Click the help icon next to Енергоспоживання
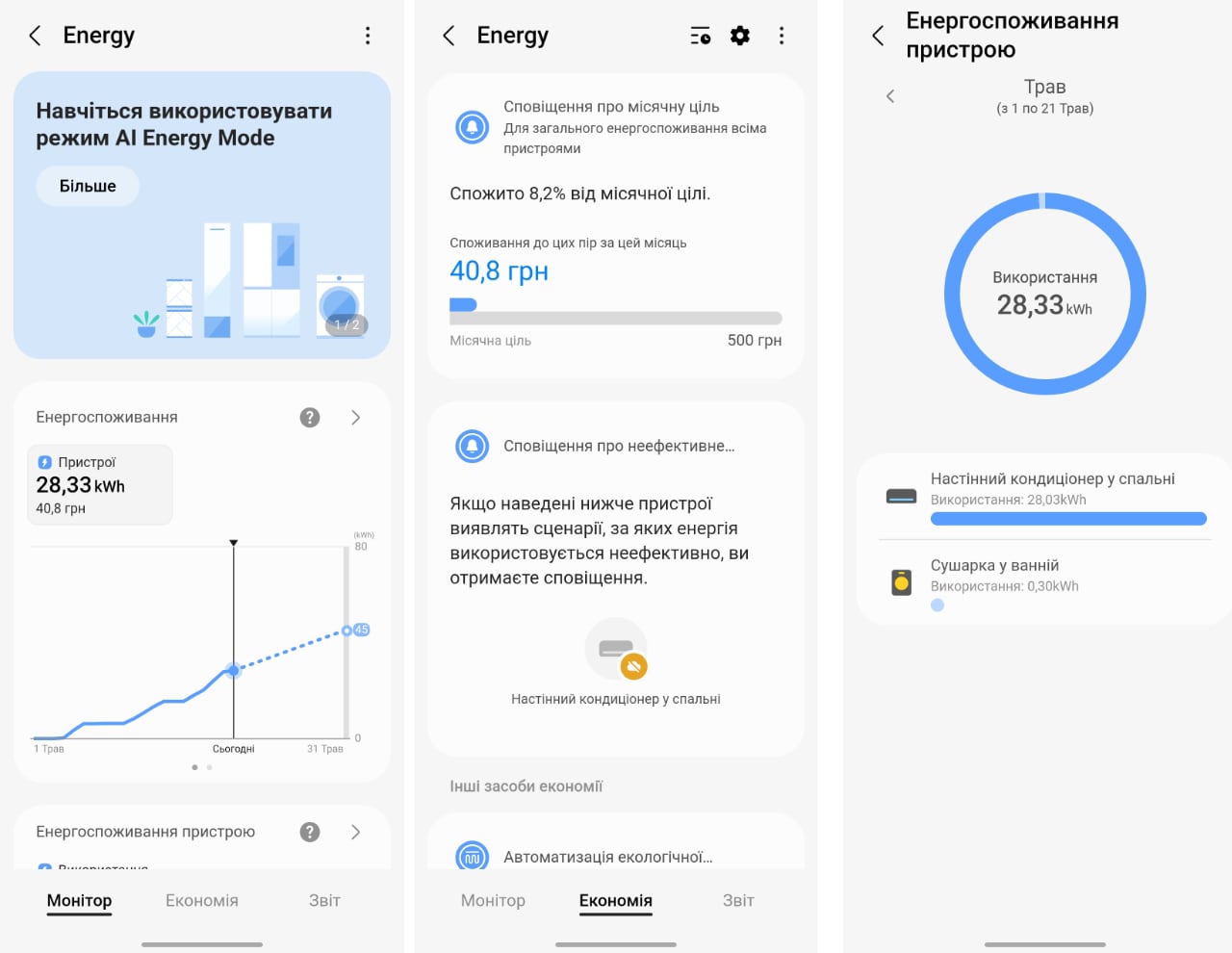The width and height of the screenshot is (1232, 953). (x=310, y=417)
